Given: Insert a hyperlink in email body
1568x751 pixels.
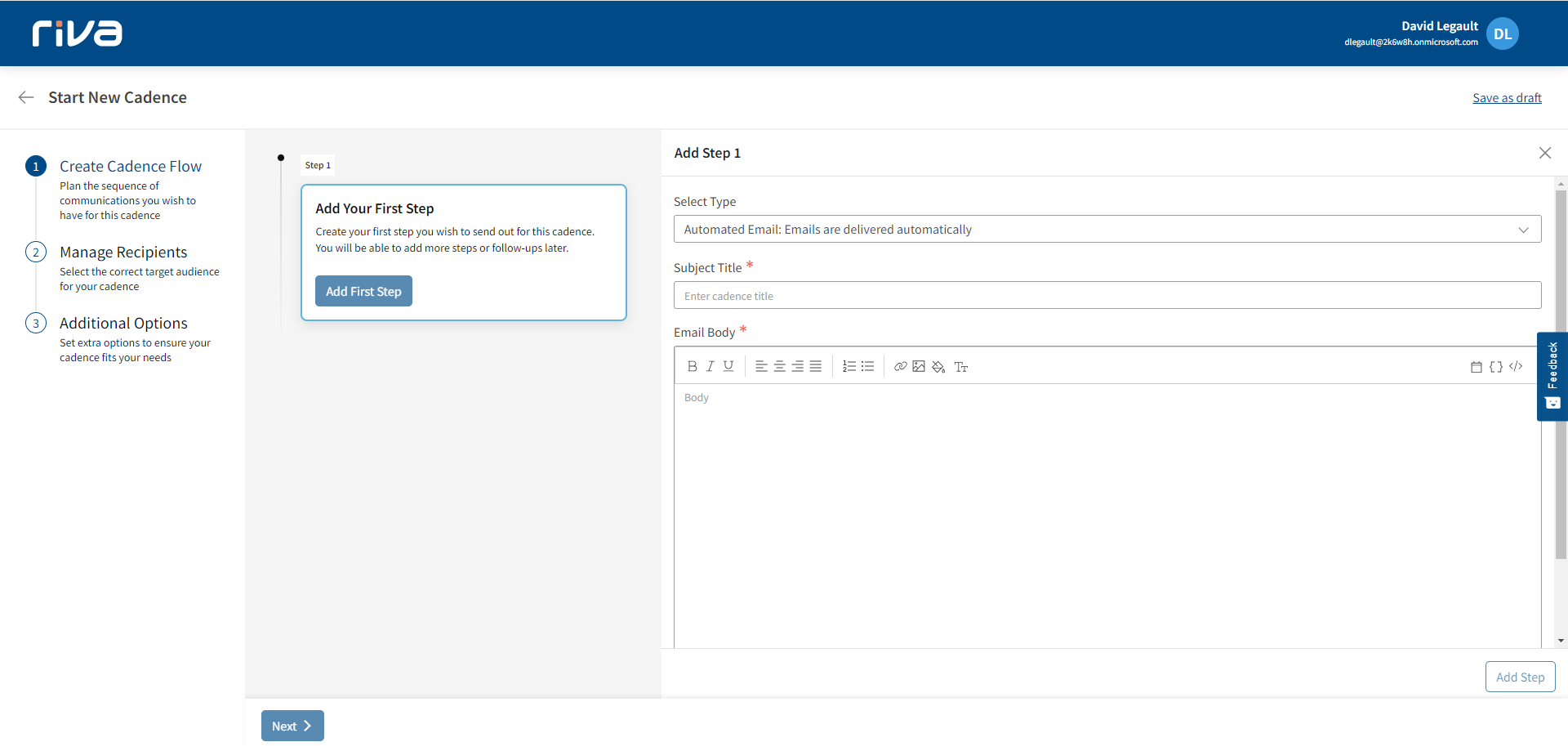Looking at the screenshot, I should (x=900, y=367).
